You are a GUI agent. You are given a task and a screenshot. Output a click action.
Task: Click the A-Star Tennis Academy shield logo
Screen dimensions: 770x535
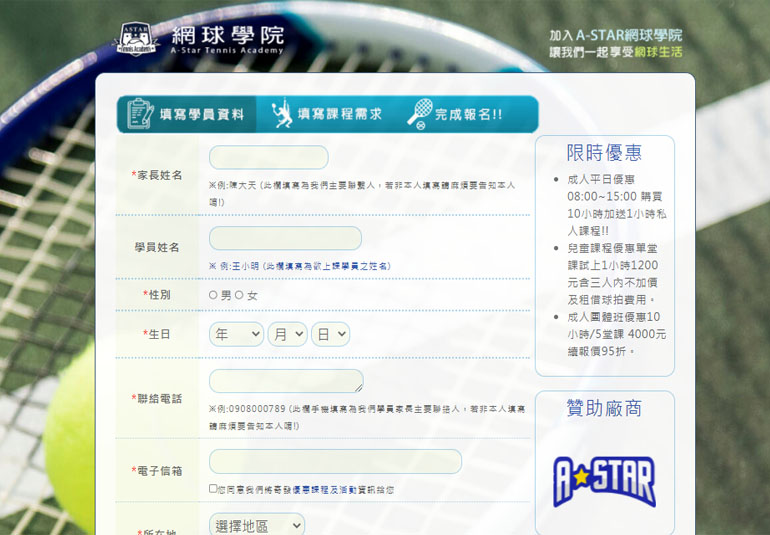[136, 39]
